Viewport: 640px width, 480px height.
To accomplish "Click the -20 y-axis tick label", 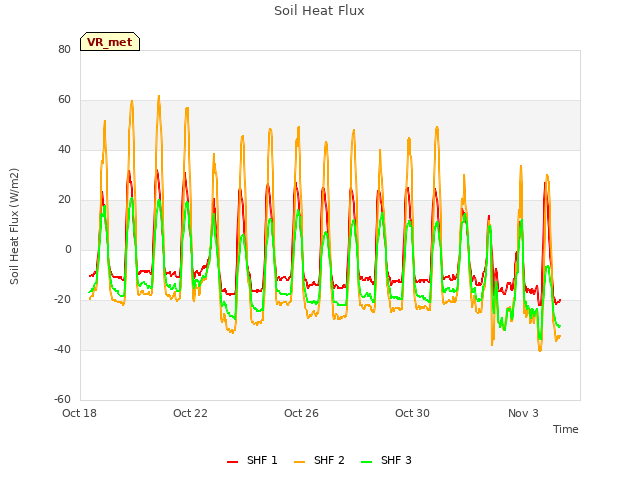I will tap(62, 300).
